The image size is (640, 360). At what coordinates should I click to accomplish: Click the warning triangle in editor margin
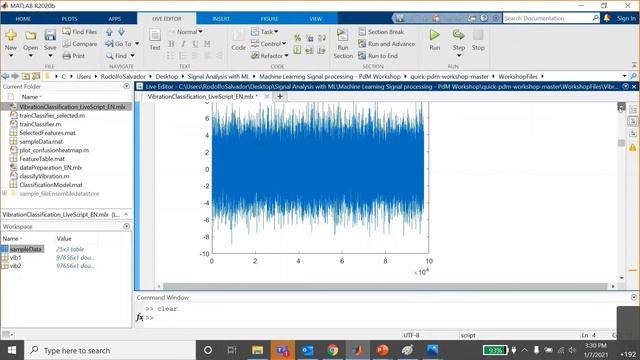pos(633,147)
